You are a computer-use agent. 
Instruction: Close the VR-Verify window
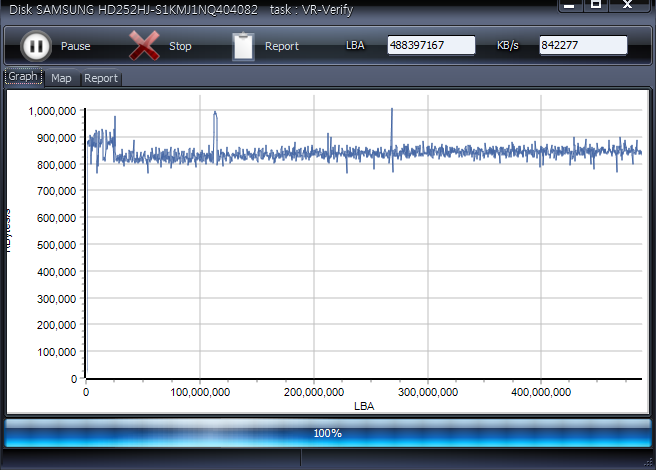tap(628, 5)
